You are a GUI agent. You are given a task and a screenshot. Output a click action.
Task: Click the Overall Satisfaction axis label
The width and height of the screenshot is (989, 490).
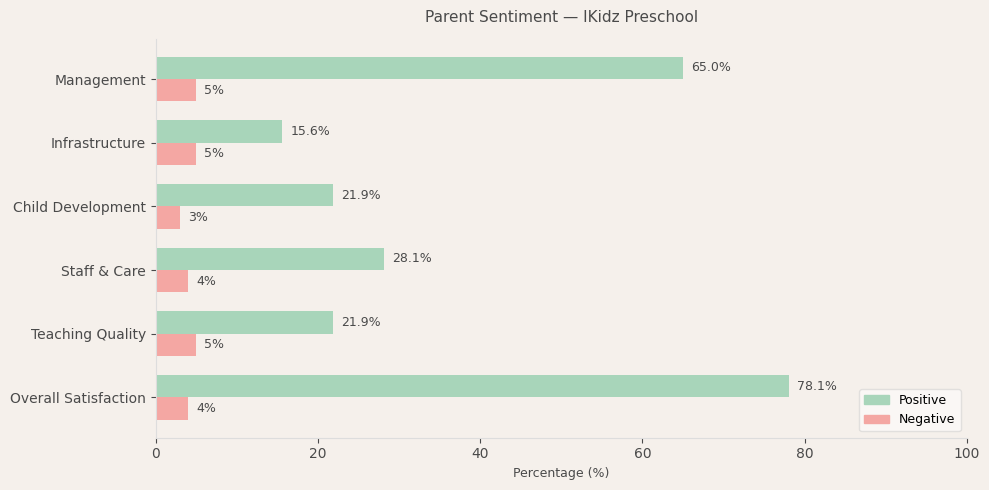[x=78, y=398]
